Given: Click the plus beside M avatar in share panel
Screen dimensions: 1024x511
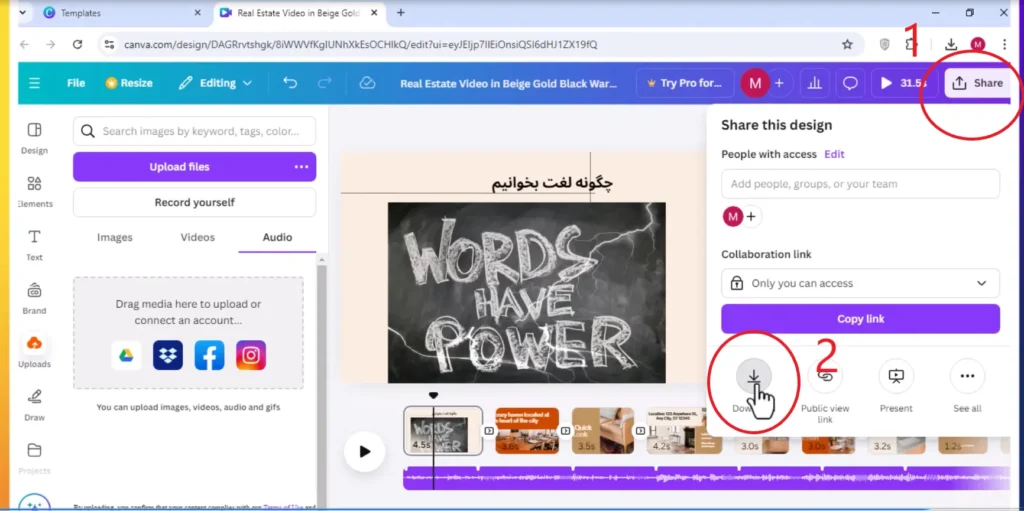Looking at the screenshot, I should click(x=751, y=216).
